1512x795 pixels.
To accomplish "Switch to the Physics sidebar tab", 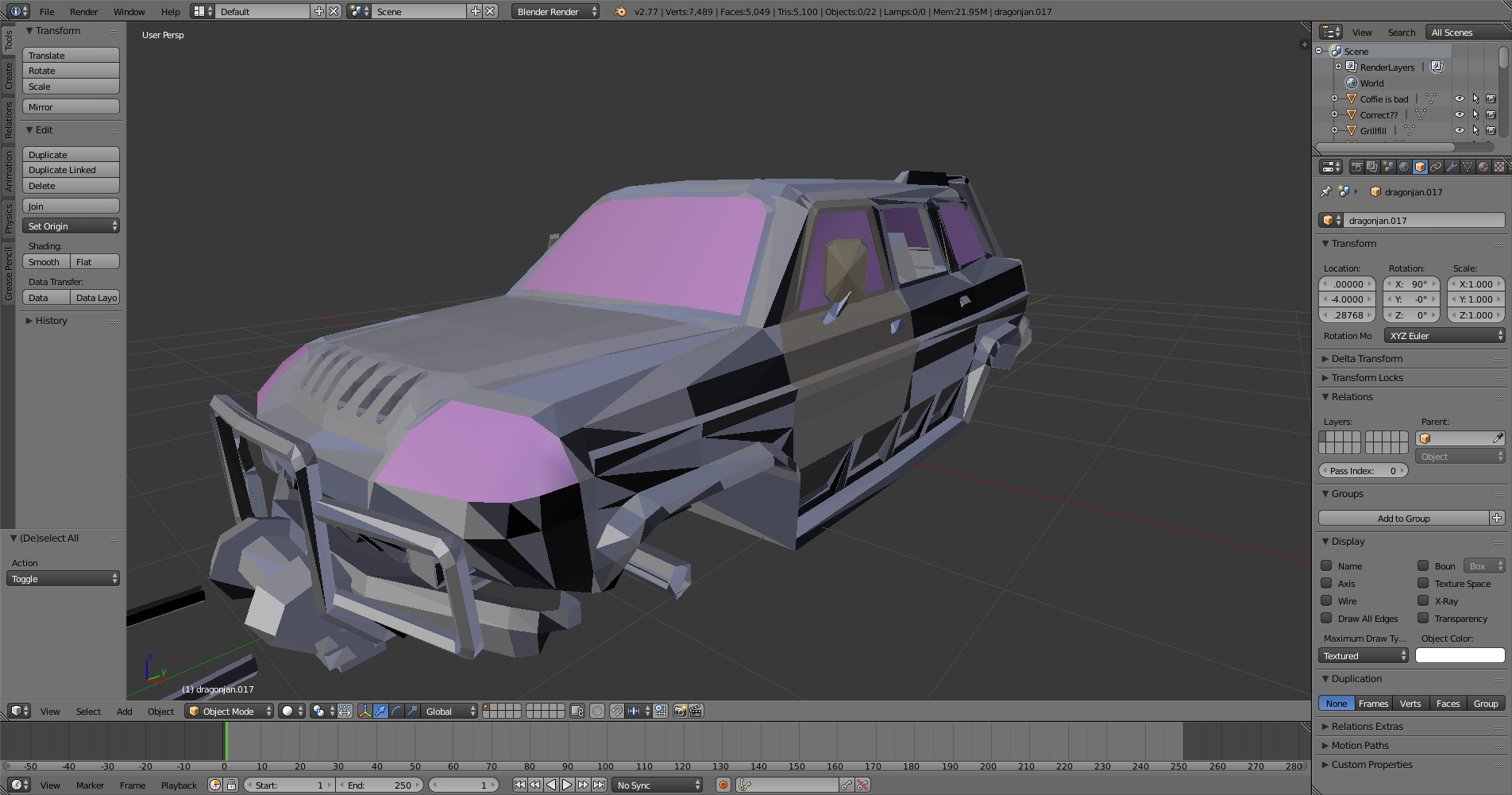I will coord(9,218).
